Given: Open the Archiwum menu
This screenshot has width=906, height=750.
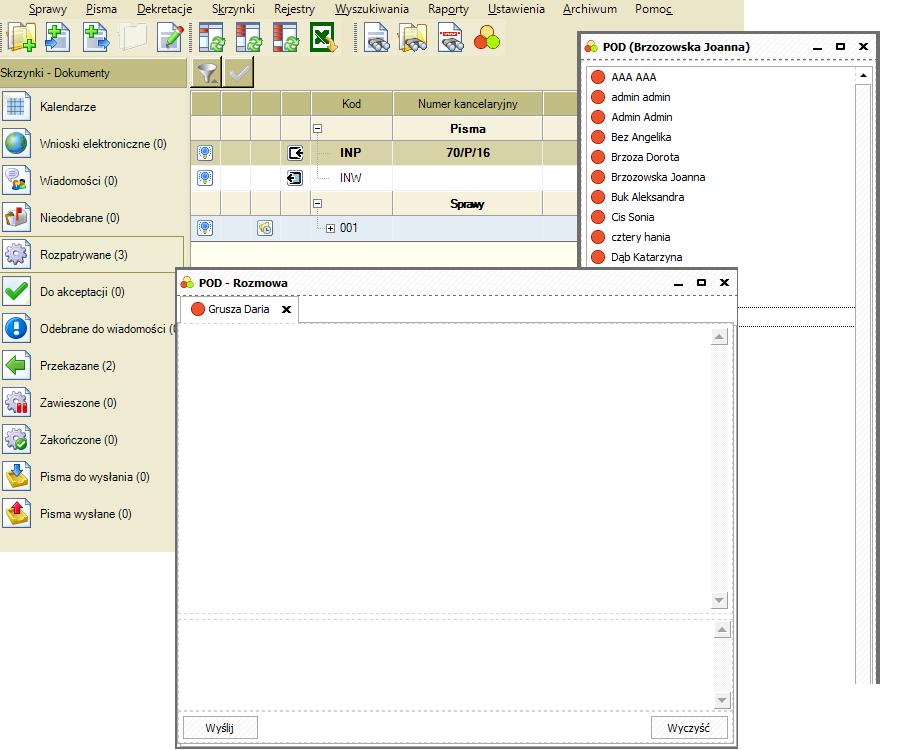Looking at the screenshot, I should 590,9.
